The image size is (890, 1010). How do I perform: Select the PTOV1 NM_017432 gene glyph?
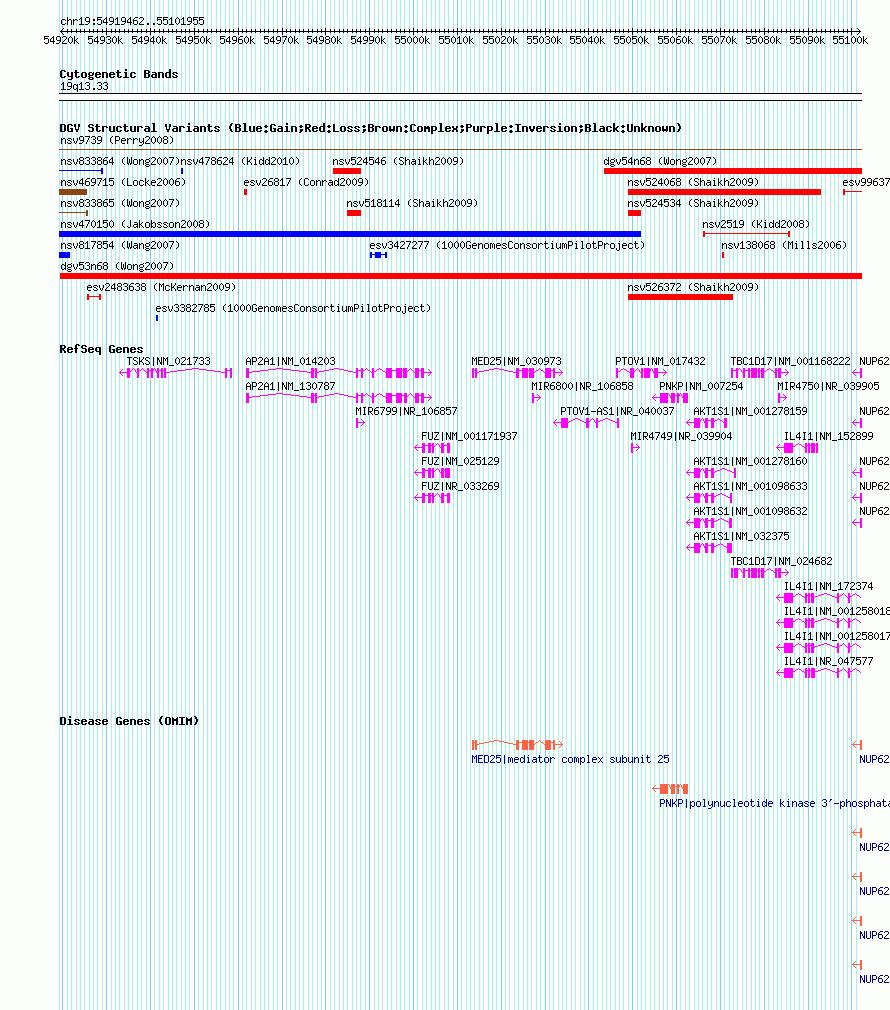pyautogui.click(x=641, y=373)
